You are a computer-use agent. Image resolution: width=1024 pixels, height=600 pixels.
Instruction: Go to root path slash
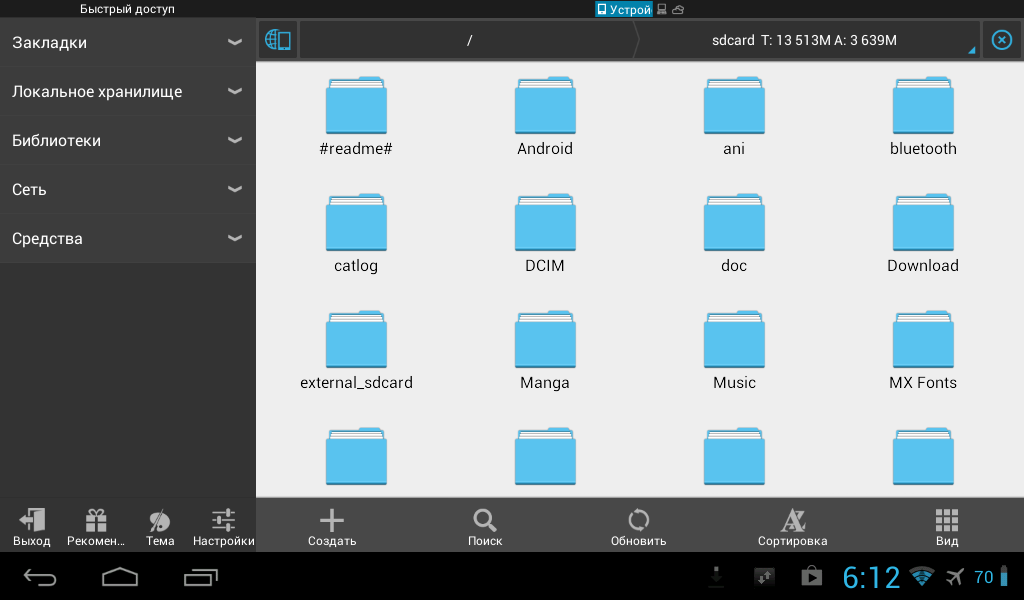[469, 40]
